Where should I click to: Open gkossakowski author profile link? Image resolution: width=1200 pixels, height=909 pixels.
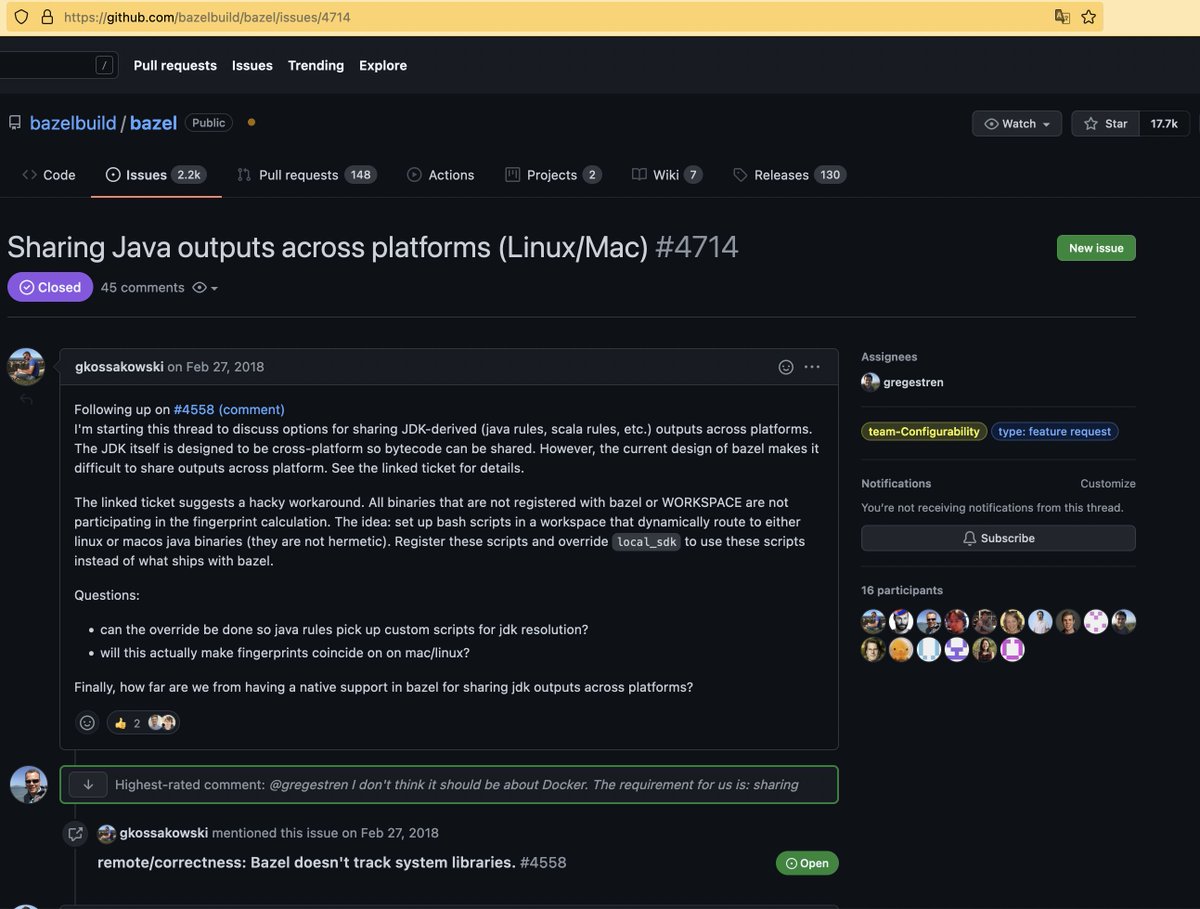click(119, 367)
